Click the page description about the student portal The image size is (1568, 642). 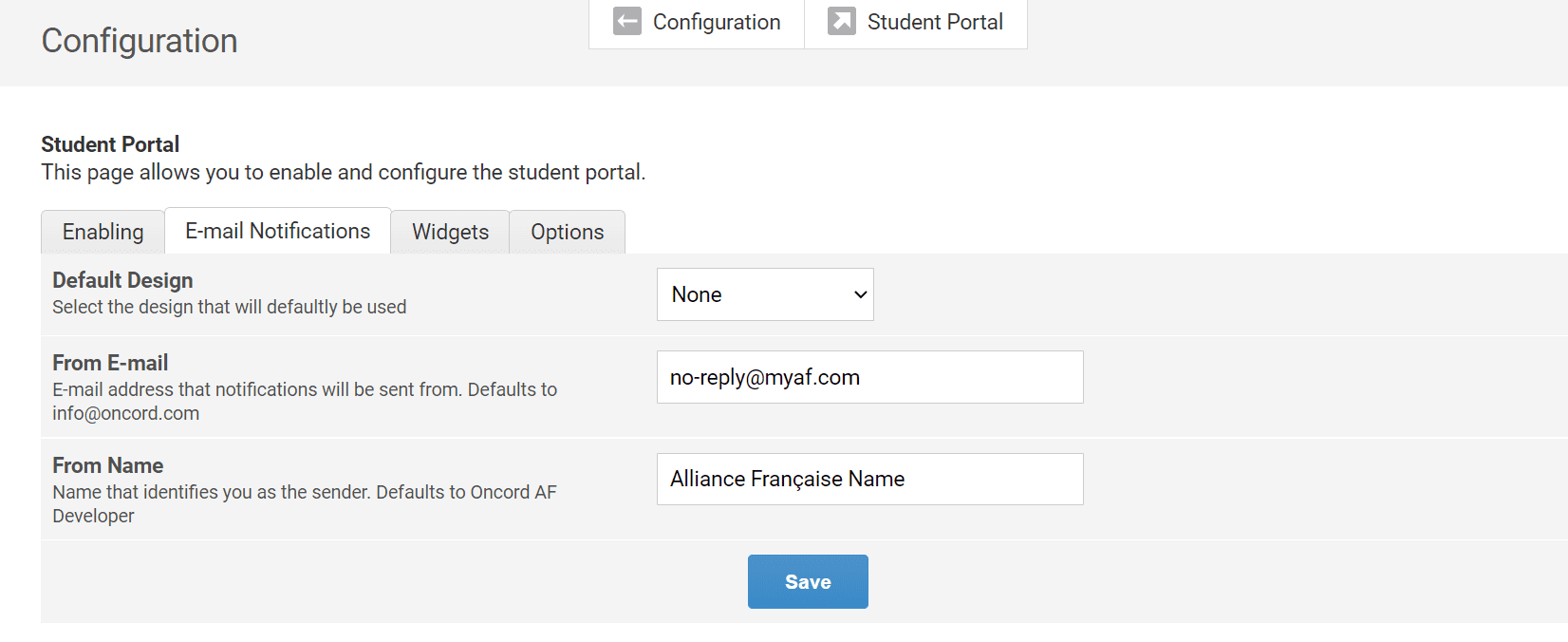coord(343,172)
